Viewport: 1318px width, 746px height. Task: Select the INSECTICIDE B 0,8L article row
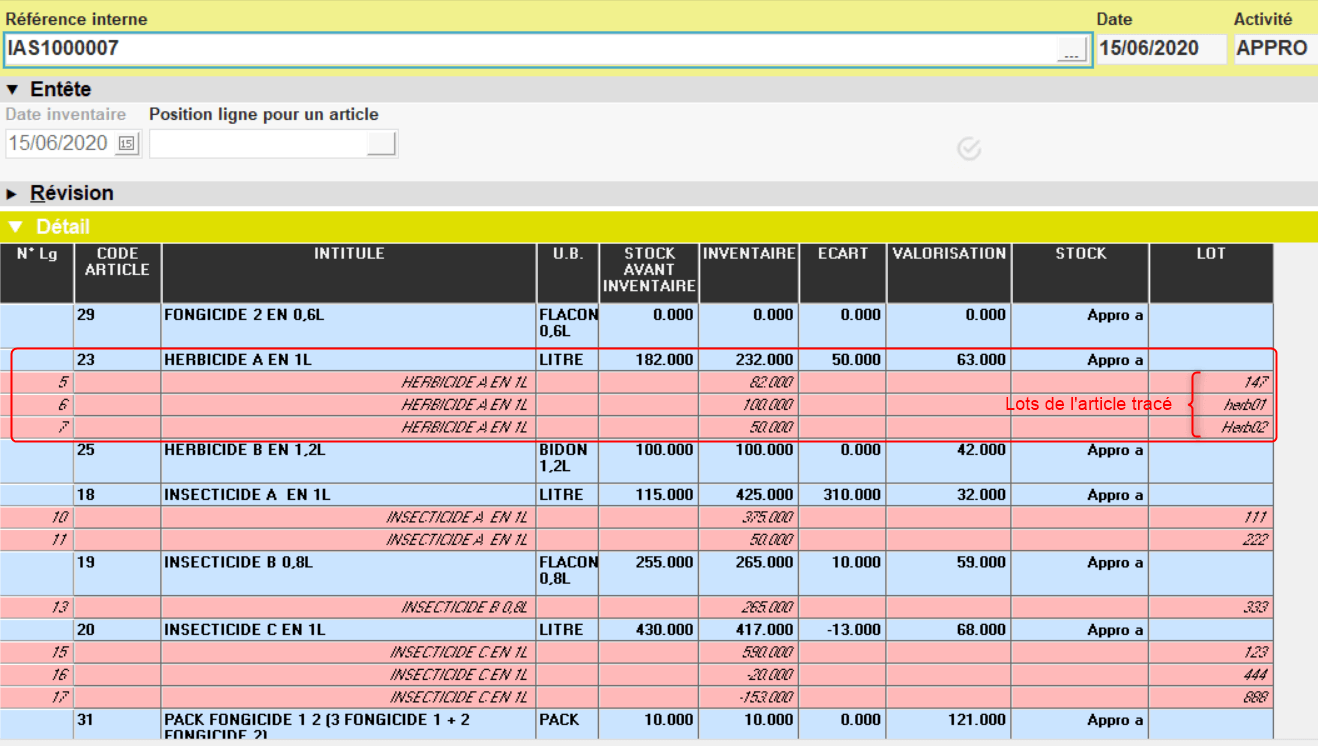click(349, 563)
